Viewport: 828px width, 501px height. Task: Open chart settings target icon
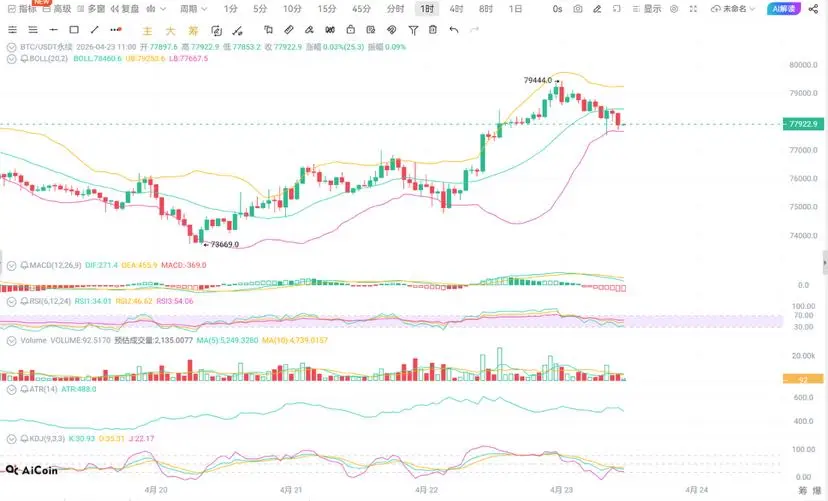[x=674, y=9]
